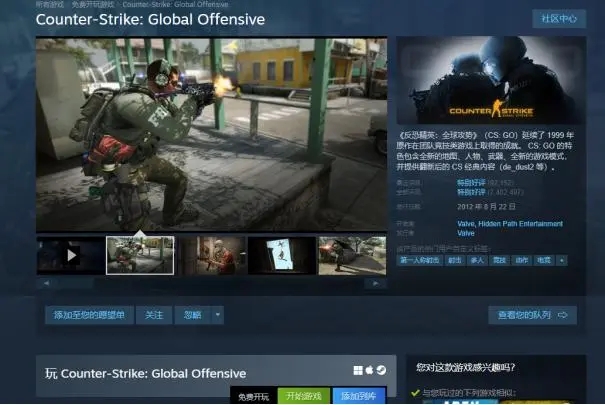Click the 关注 follow button
This screenshot has width=605, height=405.
(154, 315)
